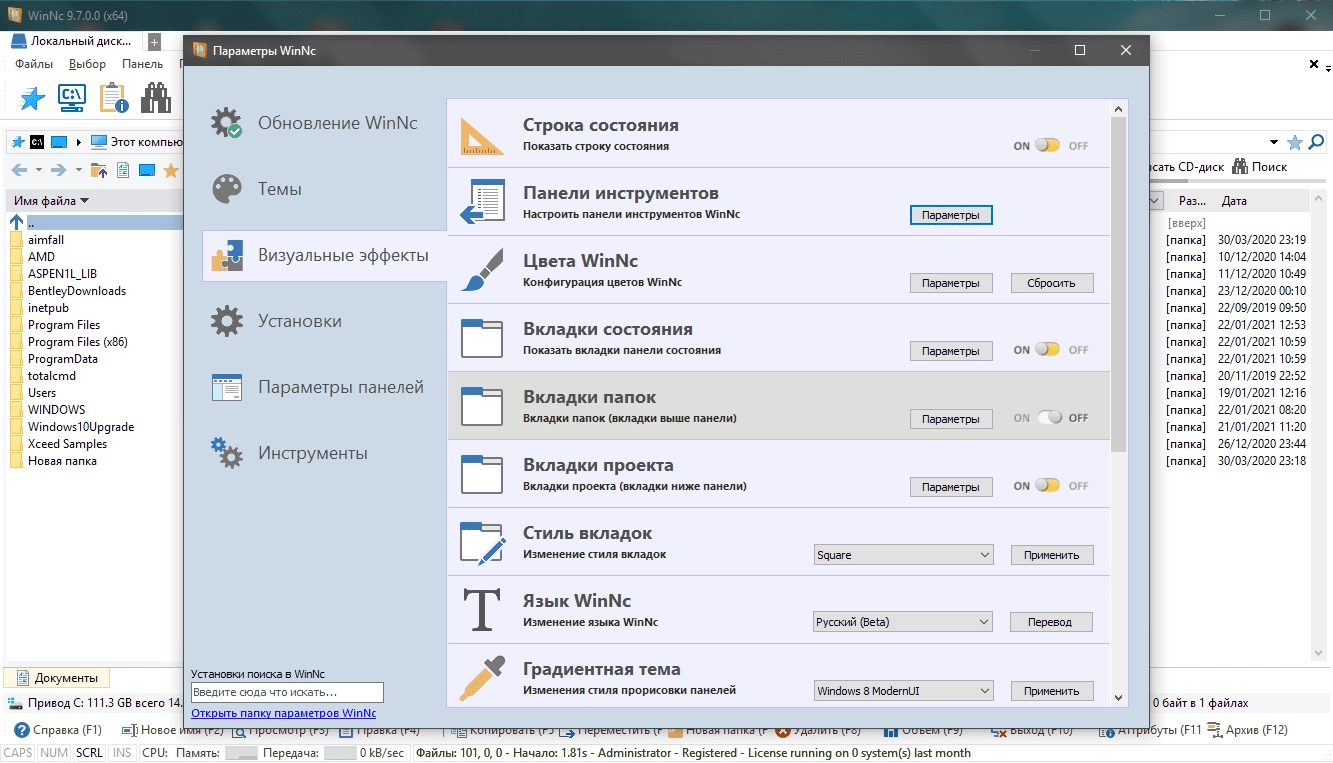Open the Windows 8 ModernUI theme dropdown

[x=903, y=691]
